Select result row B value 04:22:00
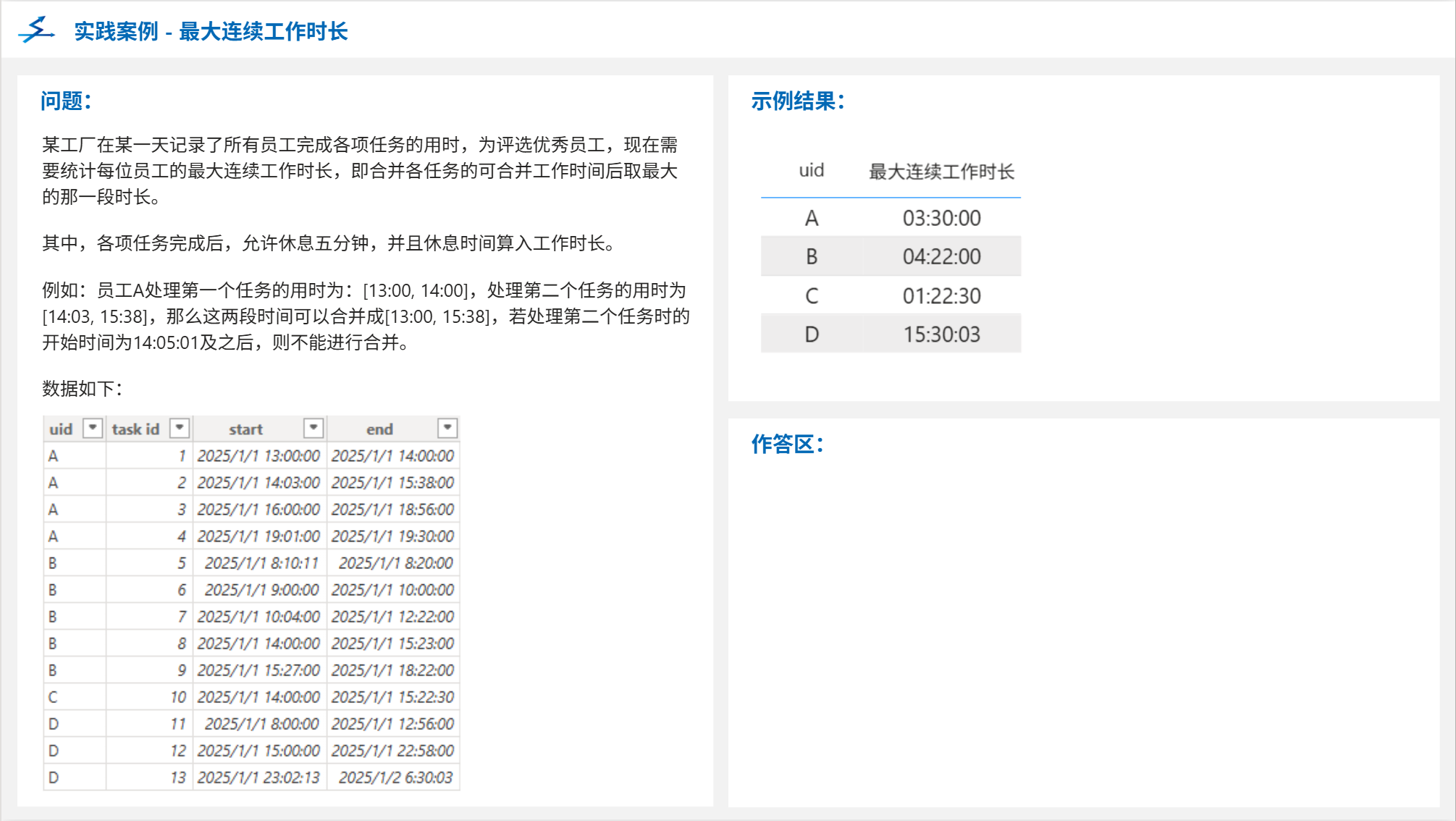Image resolution: width=1456 pixels, height=821 pixels. pos(941,256)
